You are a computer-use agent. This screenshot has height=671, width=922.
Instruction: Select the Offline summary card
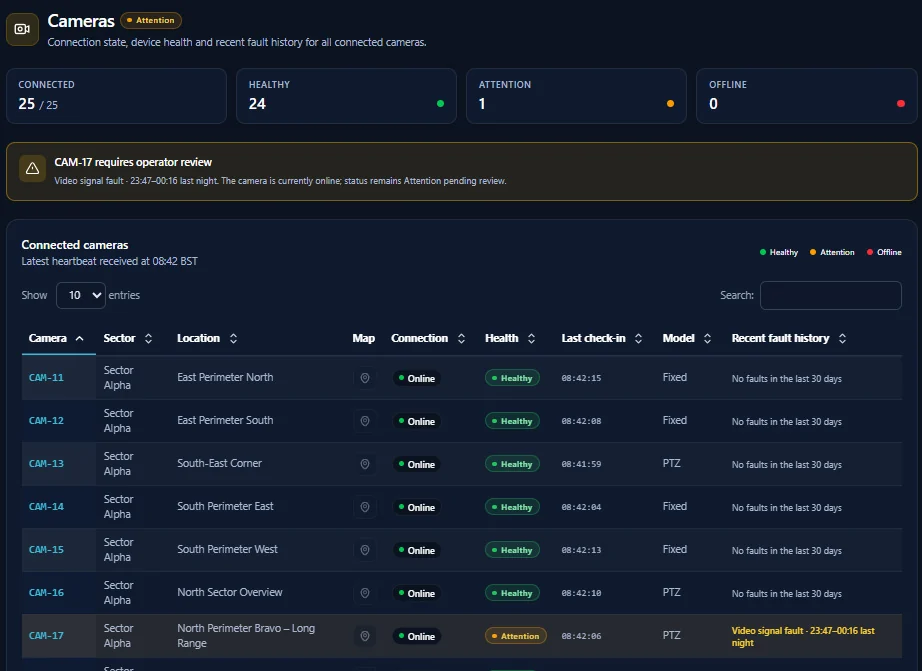[807, 96]
